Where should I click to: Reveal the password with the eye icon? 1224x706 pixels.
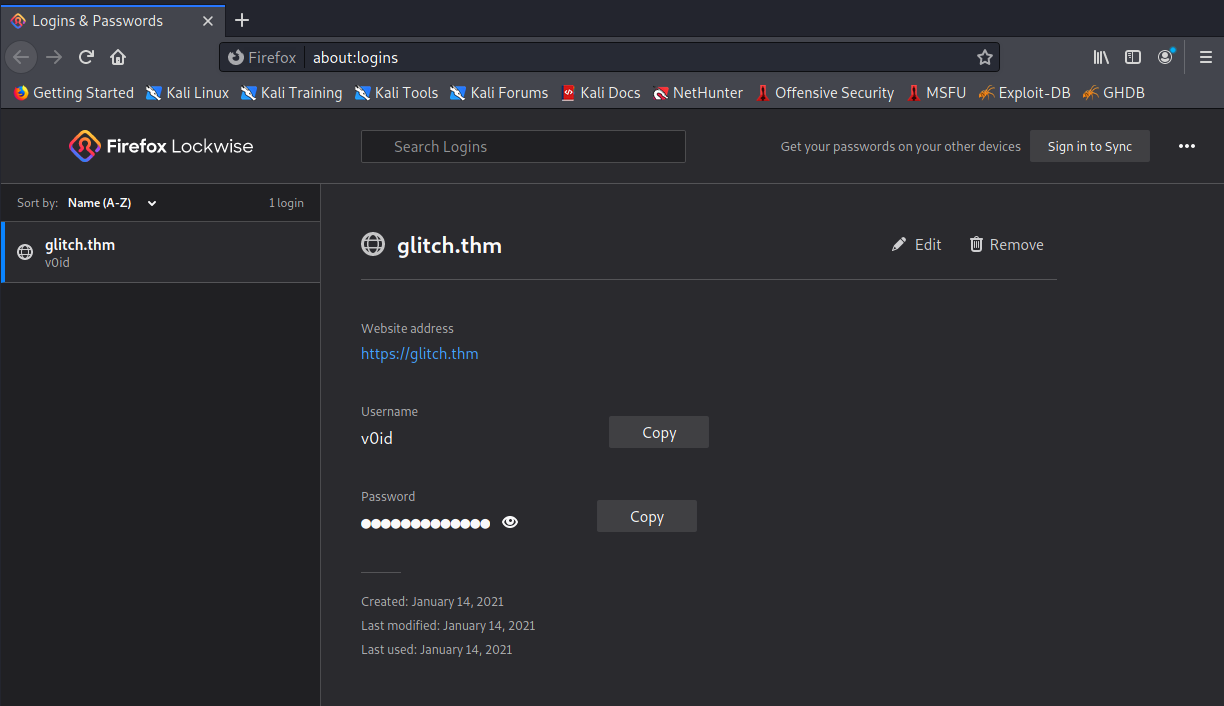[x=510, y=522]
